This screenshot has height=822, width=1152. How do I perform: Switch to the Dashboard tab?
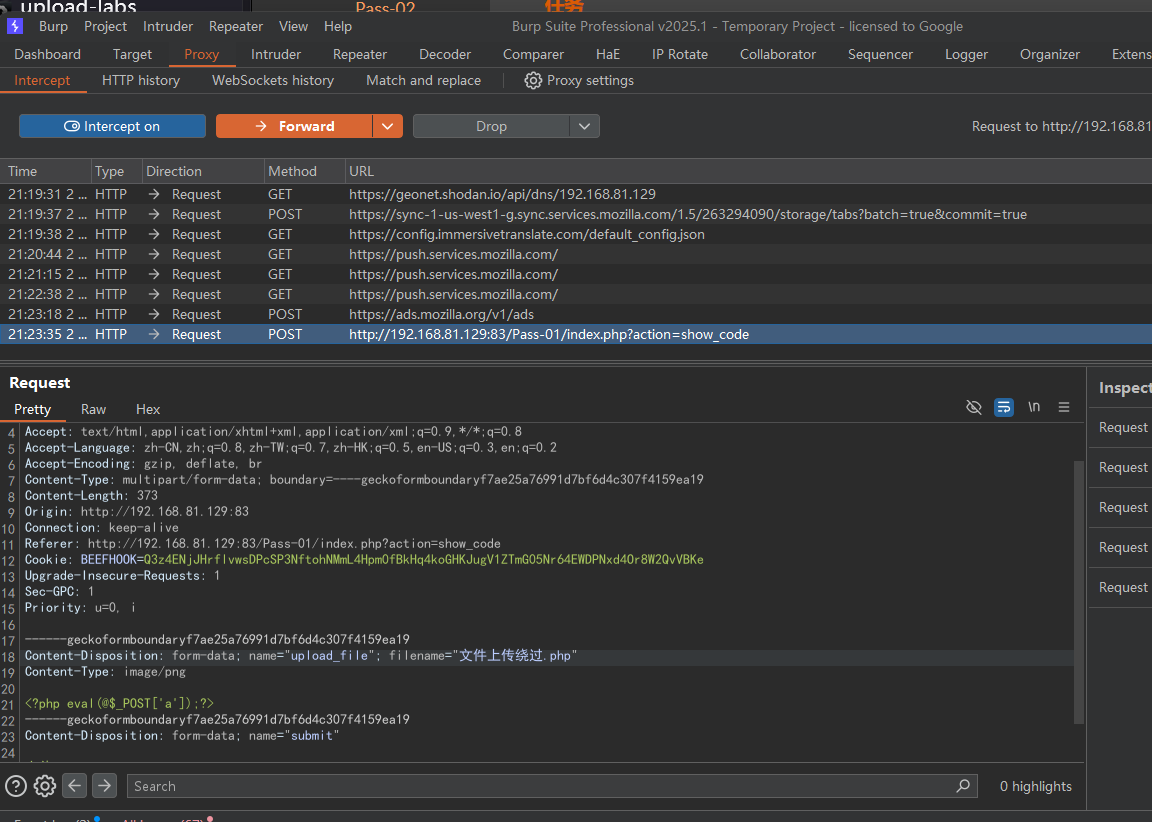coord(47,54)
